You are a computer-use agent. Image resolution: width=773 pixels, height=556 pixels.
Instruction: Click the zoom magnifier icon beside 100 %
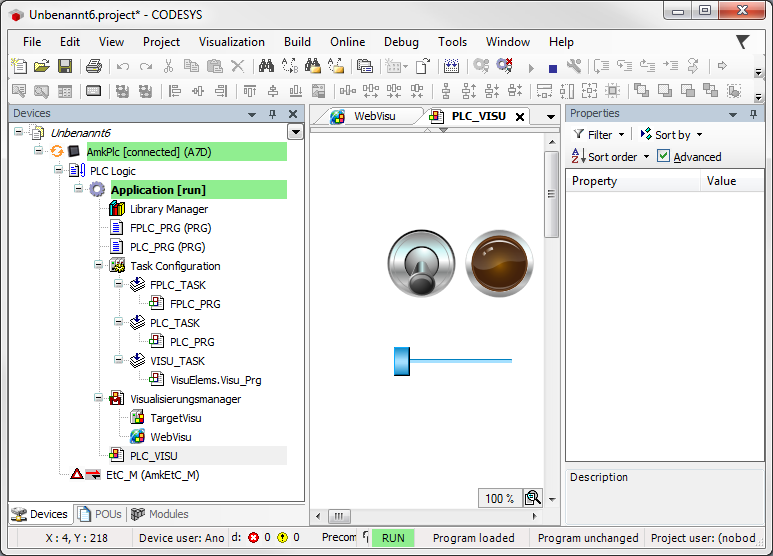point(533,498)
